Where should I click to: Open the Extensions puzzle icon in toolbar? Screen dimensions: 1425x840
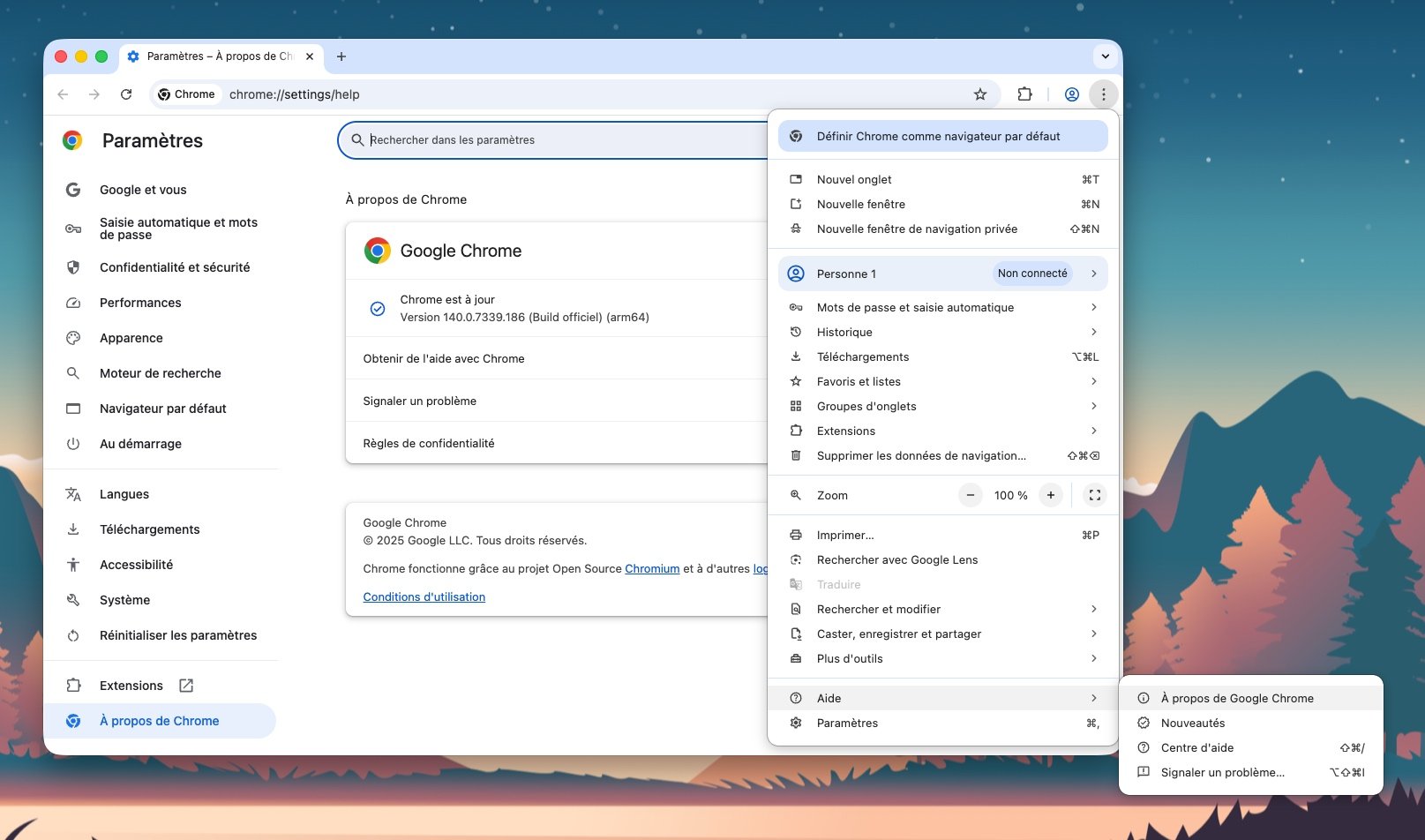pyautogui.click(x=1024, y=94)
